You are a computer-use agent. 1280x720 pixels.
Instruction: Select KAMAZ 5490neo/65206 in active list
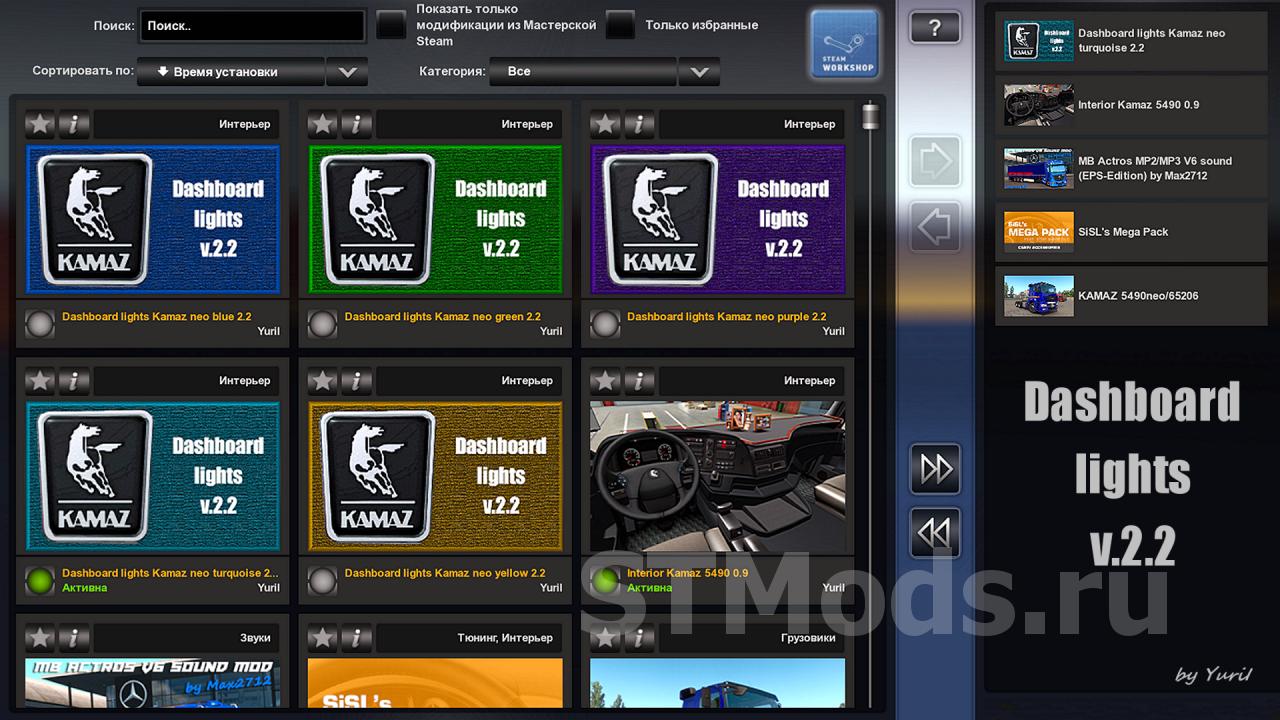[1131, 296]
